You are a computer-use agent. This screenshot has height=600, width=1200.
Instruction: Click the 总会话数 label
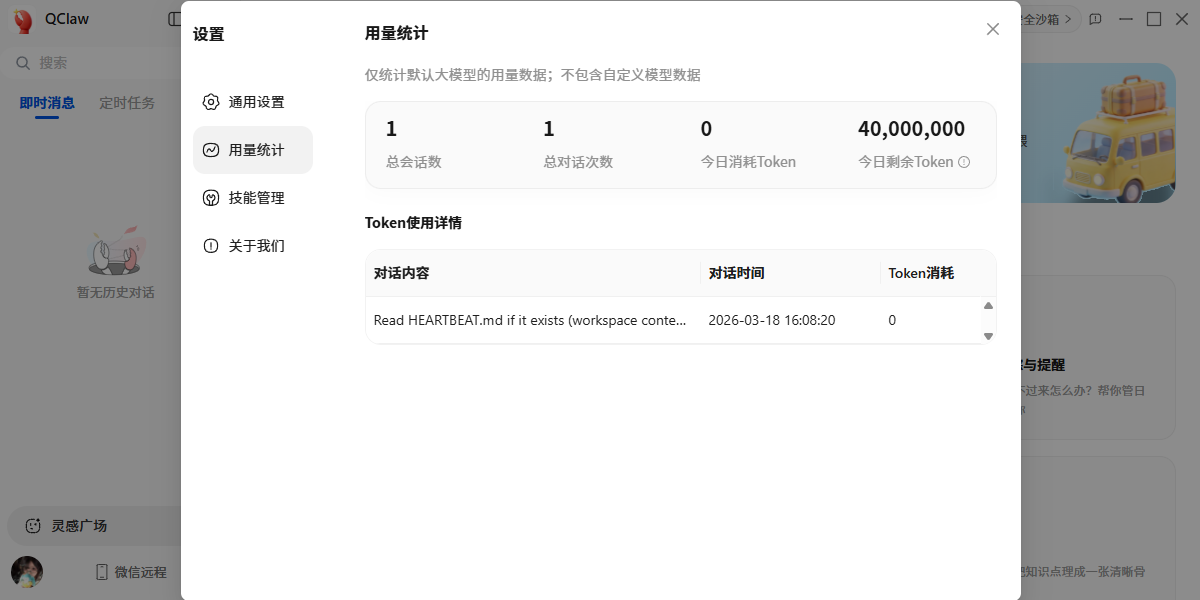coord(414,162)
